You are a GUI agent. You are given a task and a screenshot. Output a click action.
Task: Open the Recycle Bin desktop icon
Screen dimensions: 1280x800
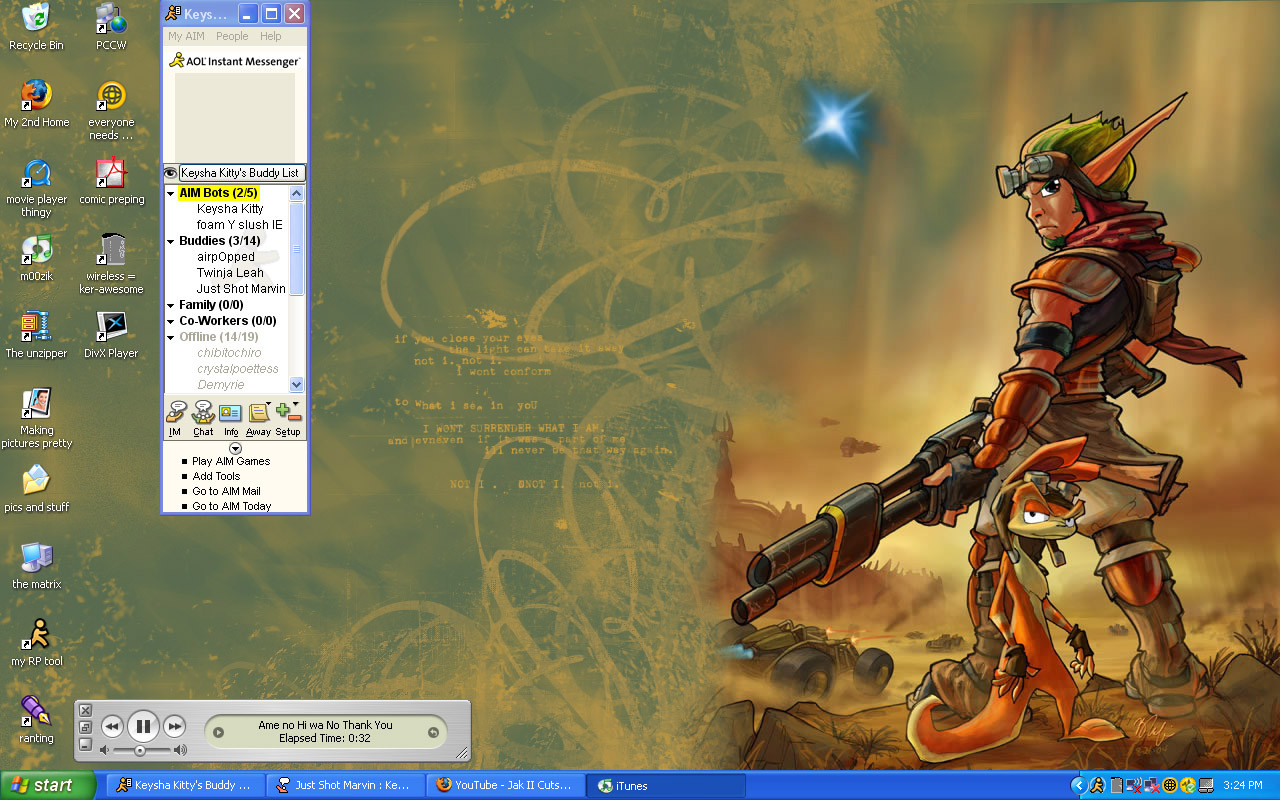click(36, 27)
